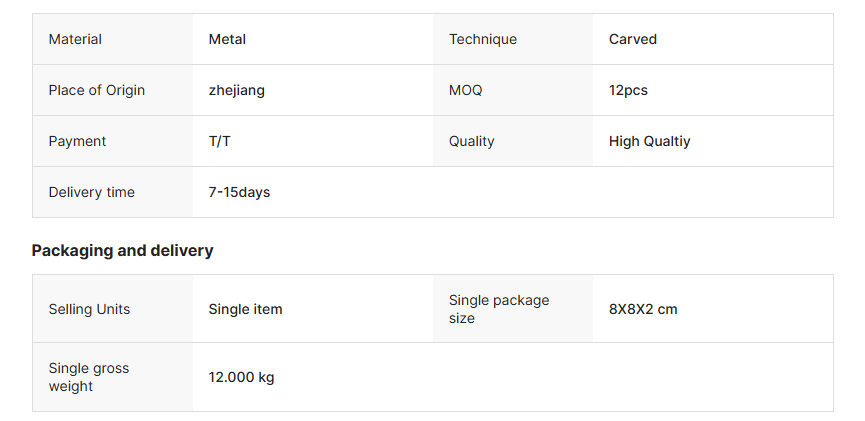Select the 12pcs MOQ value

click(x=628, y=90)
